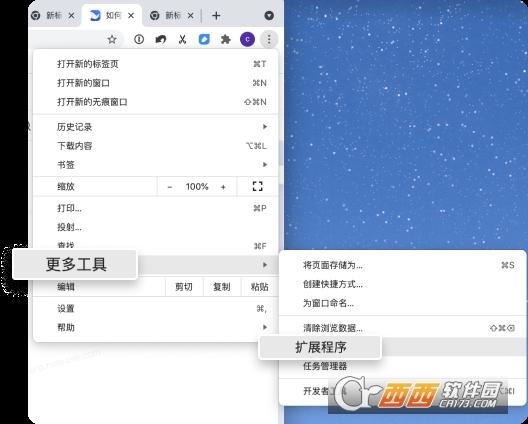Image resolution: width=528 pixels, height=424 pixels.
Task: Select 投射... menu item
Action: (x=156, y=227)
